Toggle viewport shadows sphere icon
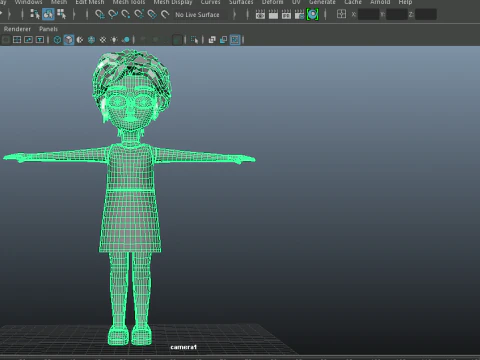480x360 pixels. [126, 40]
